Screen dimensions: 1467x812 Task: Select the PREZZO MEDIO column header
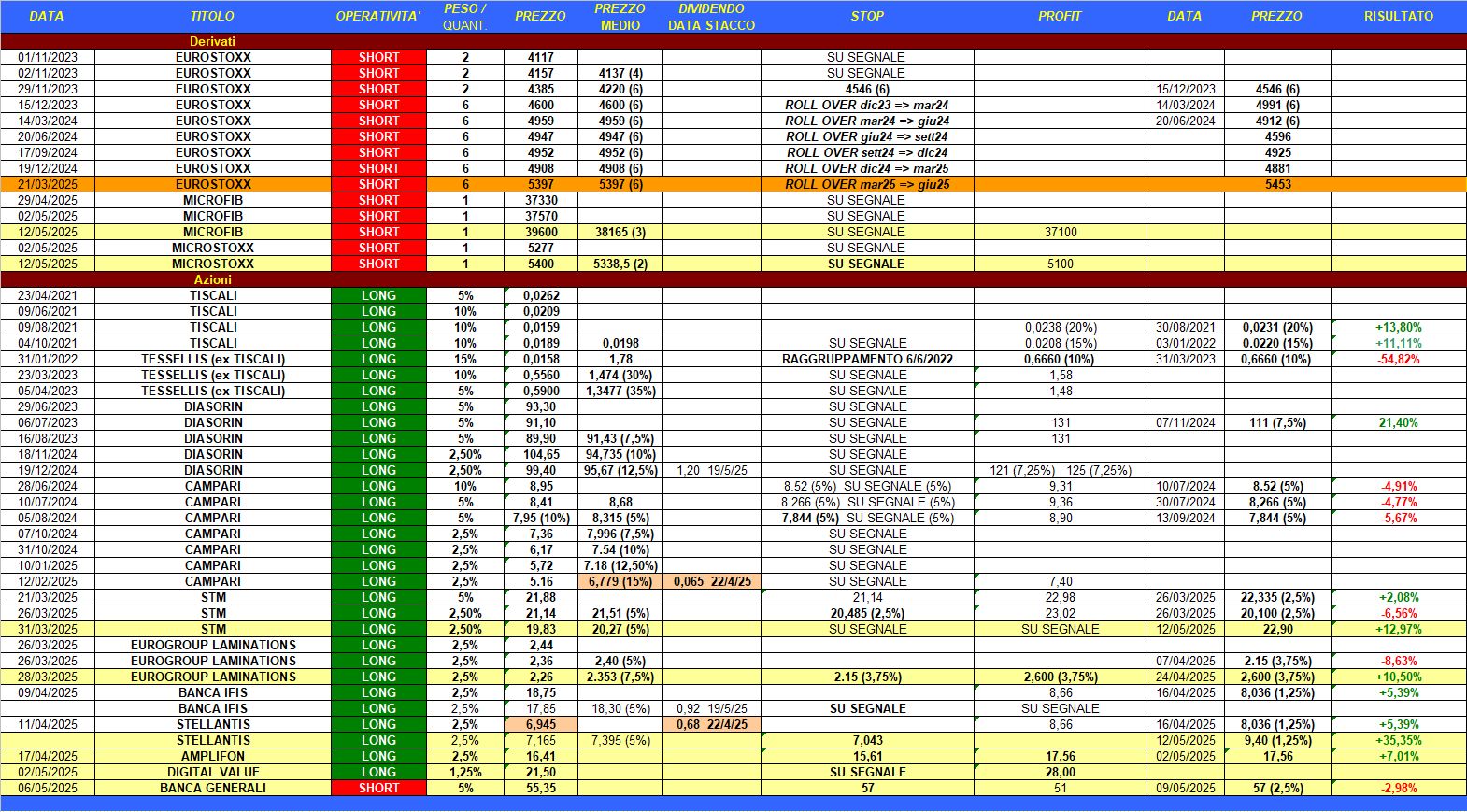coord(620,17)
